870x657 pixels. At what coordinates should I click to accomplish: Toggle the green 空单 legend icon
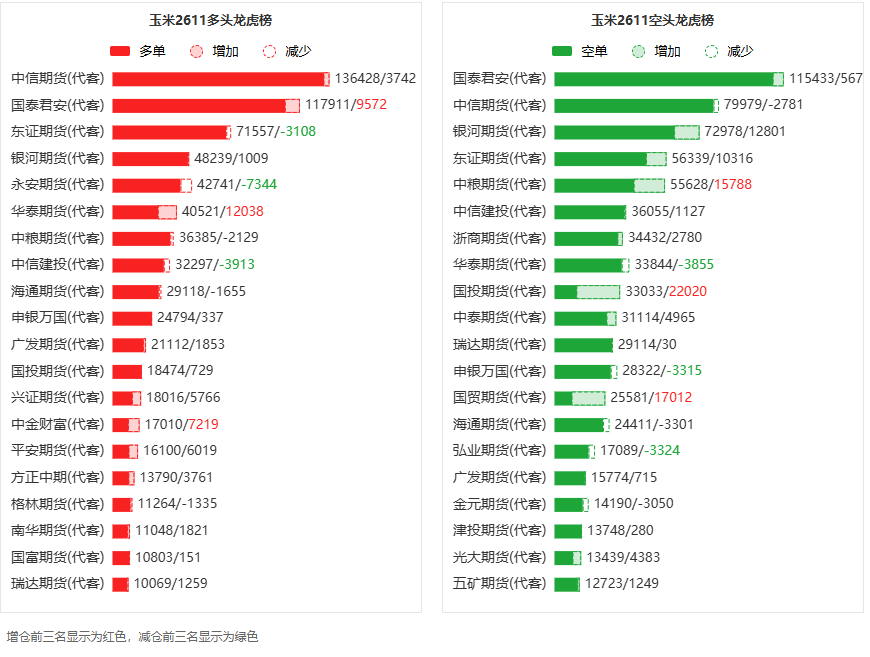562,52
